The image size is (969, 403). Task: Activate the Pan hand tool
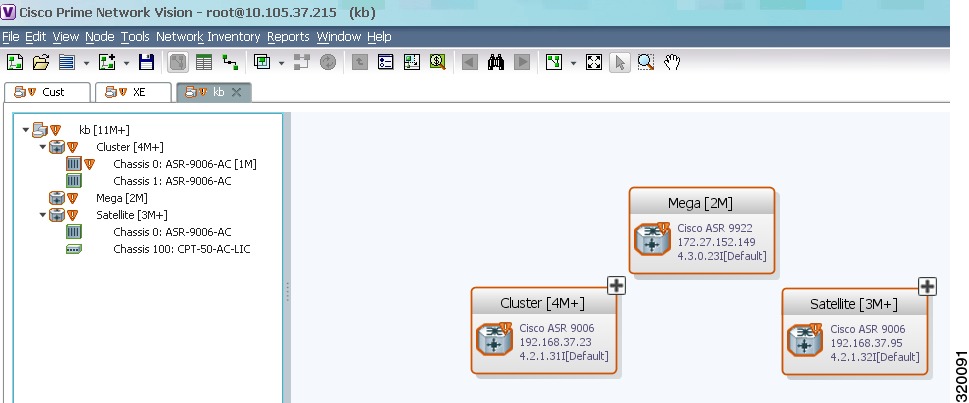(x=672, y=62)
